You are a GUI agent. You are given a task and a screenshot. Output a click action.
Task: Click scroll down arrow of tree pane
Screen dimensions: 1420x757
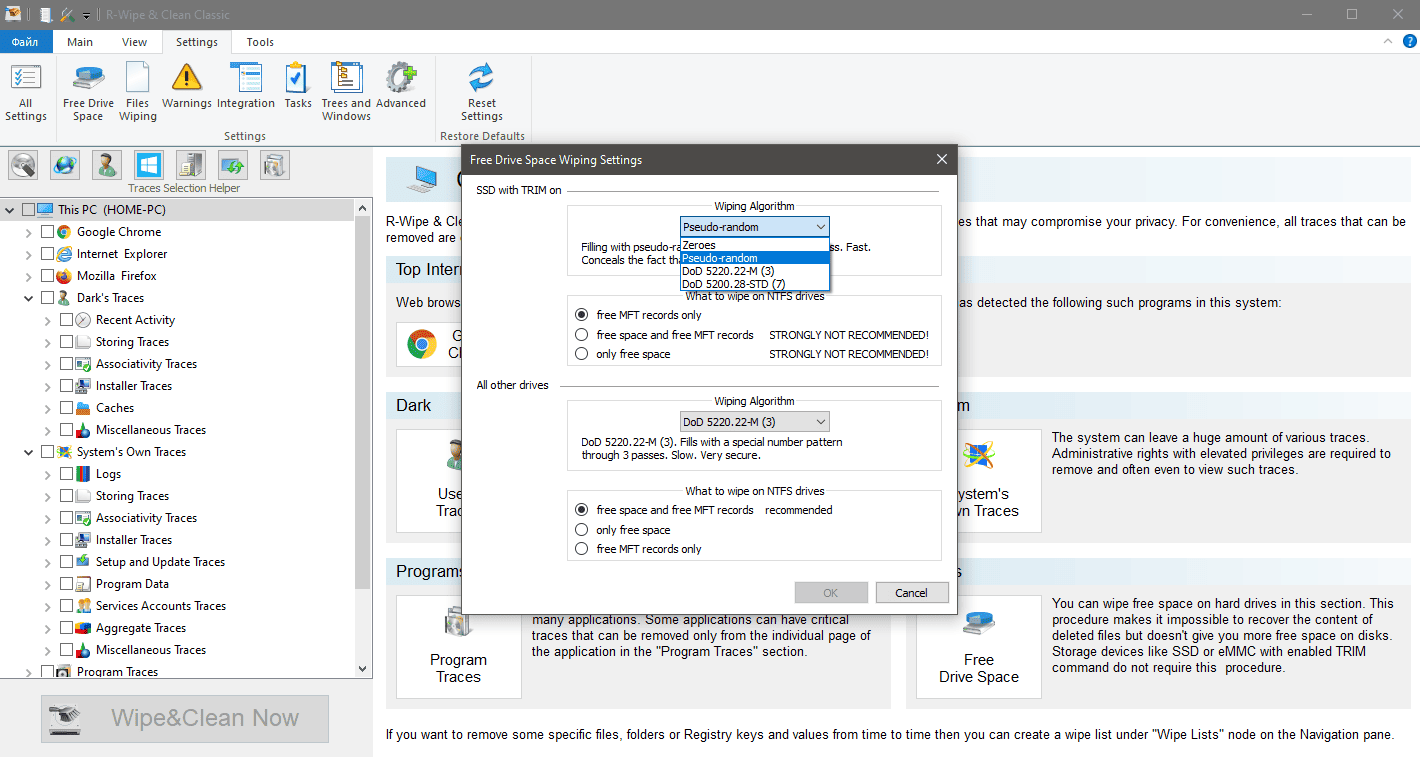(x=363, y=669)
